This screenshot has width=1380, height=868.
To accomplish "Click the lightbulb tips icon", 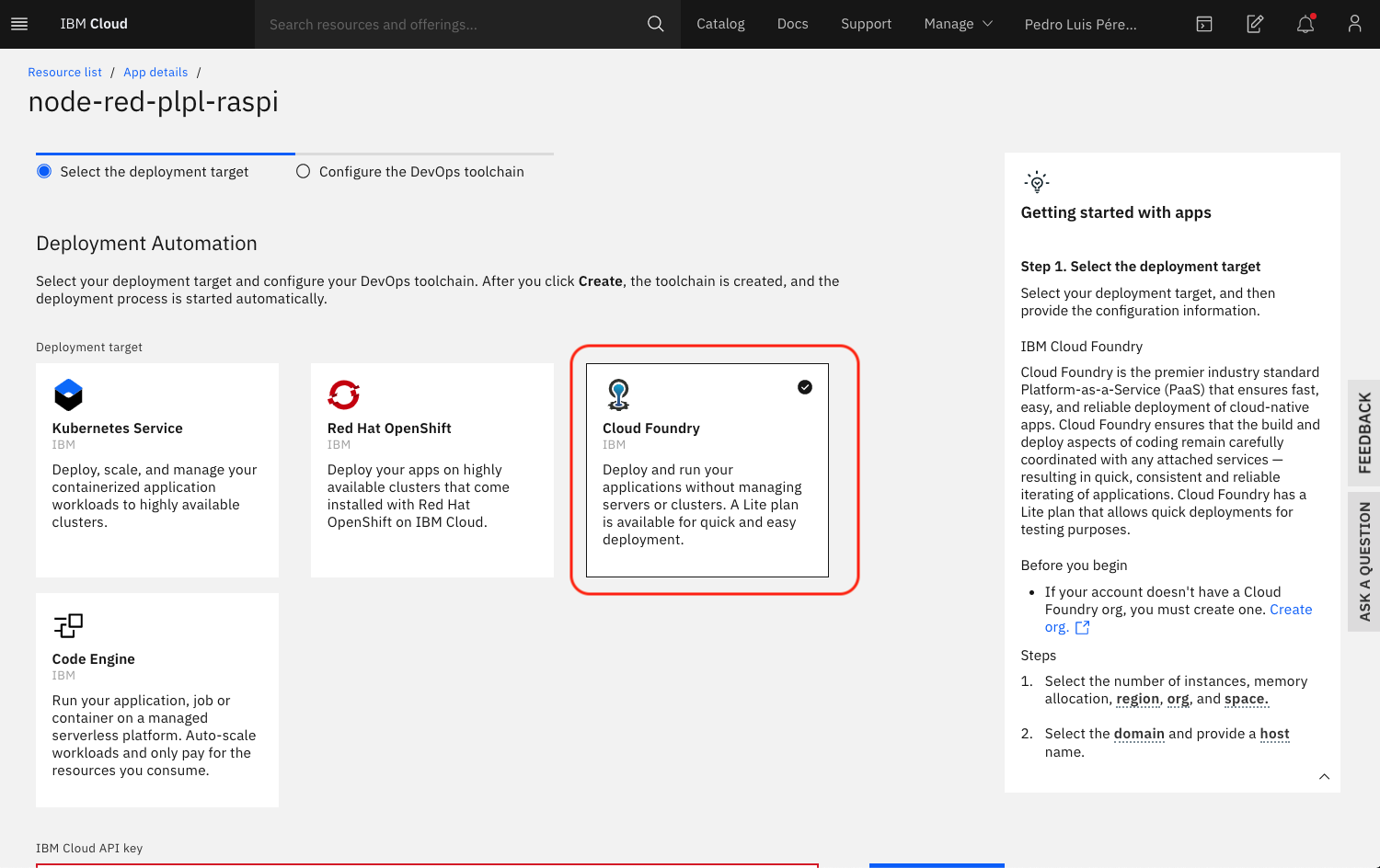I will click(x=1037, y=181).
